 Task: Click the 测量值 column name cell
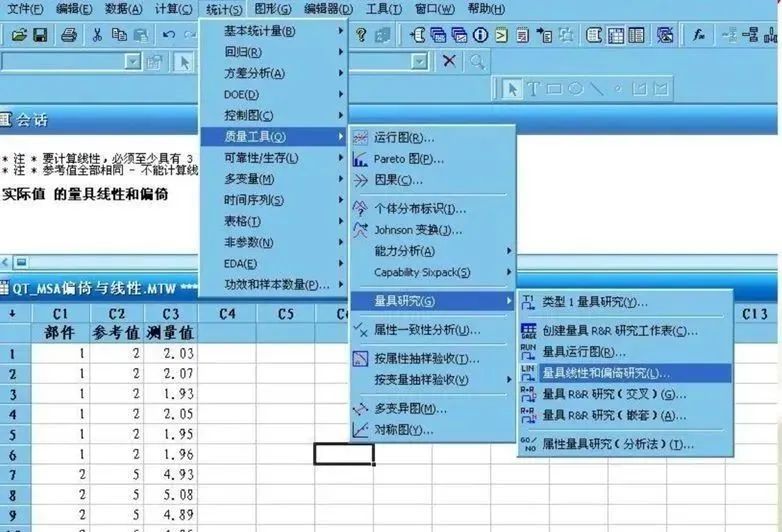point(171,333)
